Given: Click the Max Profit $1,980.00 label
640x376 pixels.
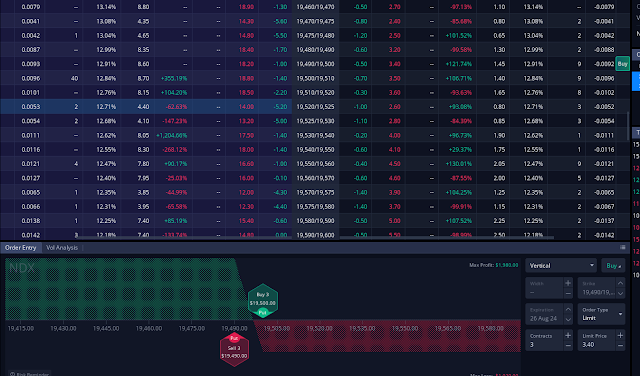Looking at the screenshot, I should [493, 265].
